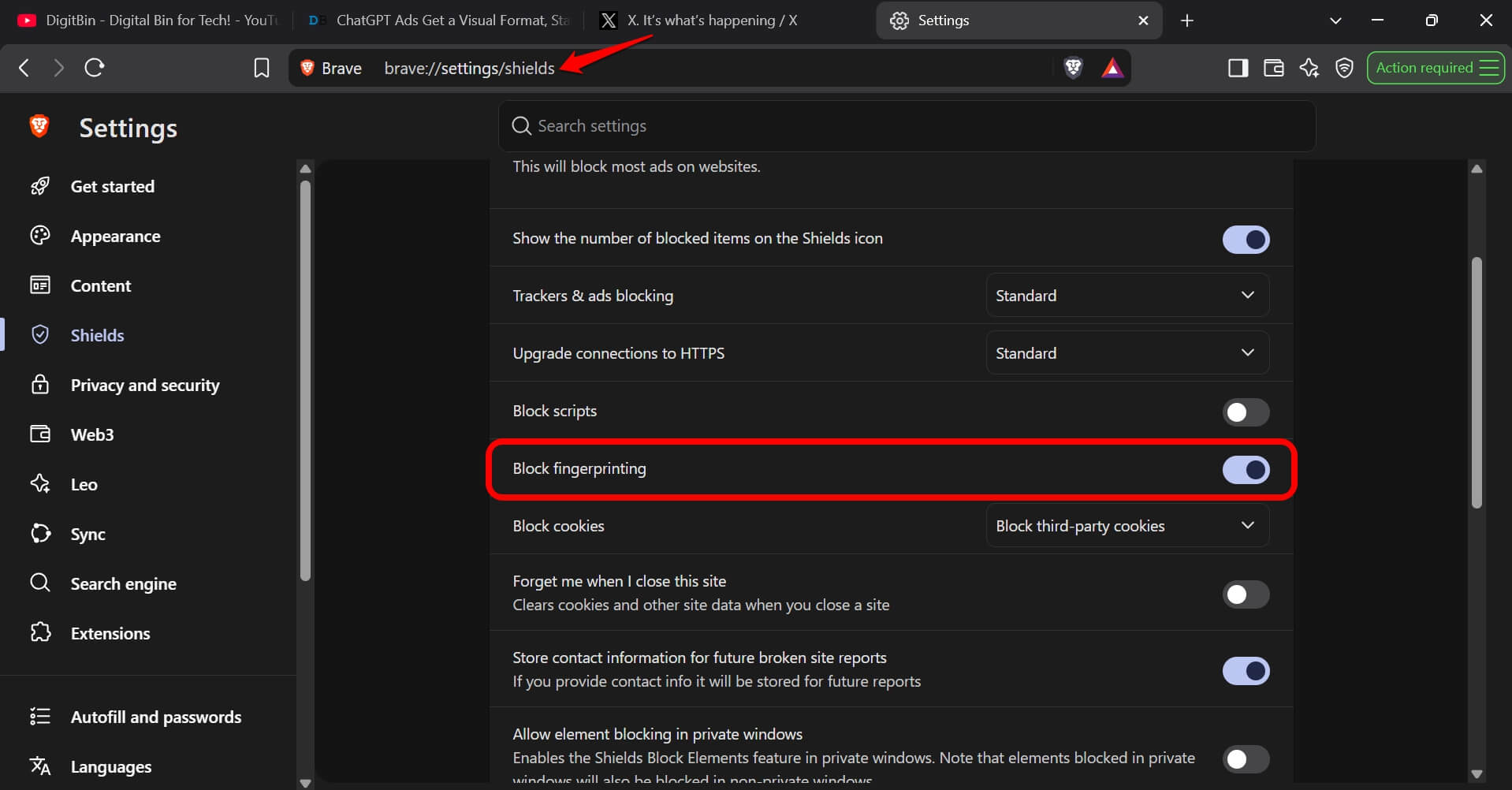Enable the Block scripts toggle
The height and width of the screenshot is (790, 1512).
click(1246, 412)
